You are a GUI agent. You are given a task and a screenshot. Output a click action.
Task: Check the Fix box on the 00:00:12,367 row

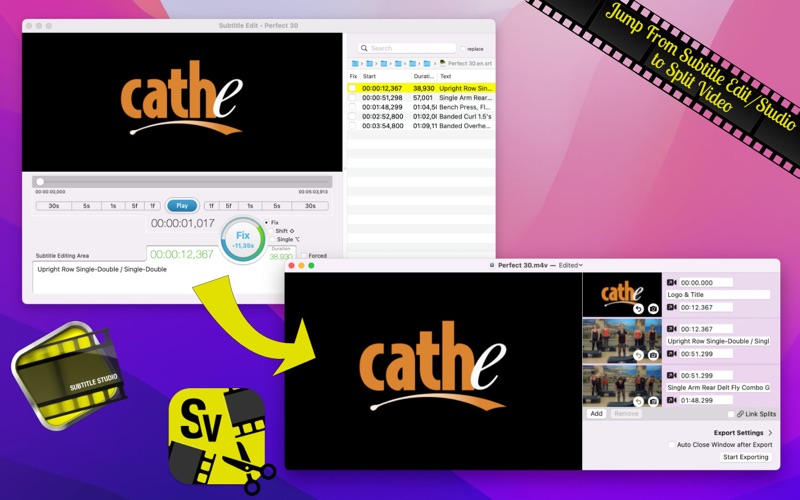pos(352,88)
